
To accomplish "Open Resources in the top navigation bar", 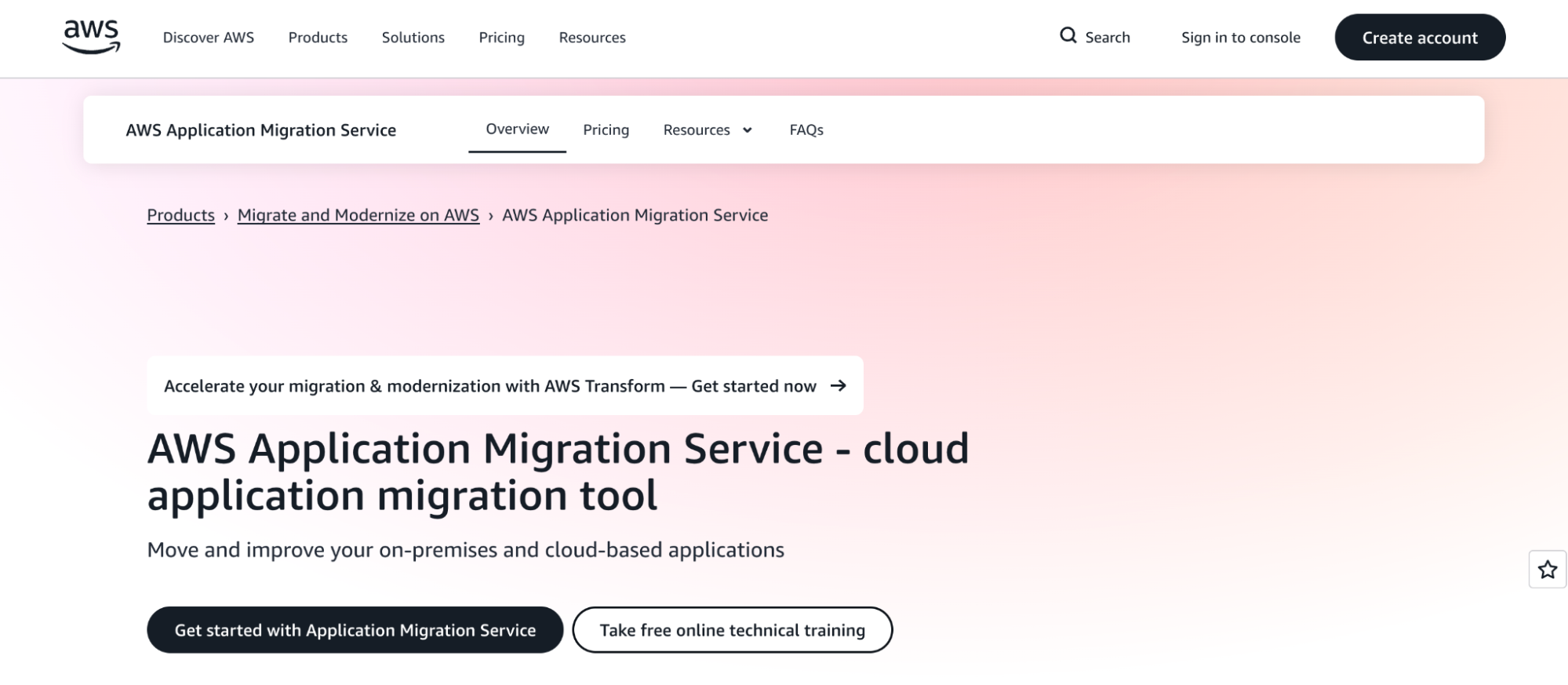I will pyautogui.click(x=591, y=38).
